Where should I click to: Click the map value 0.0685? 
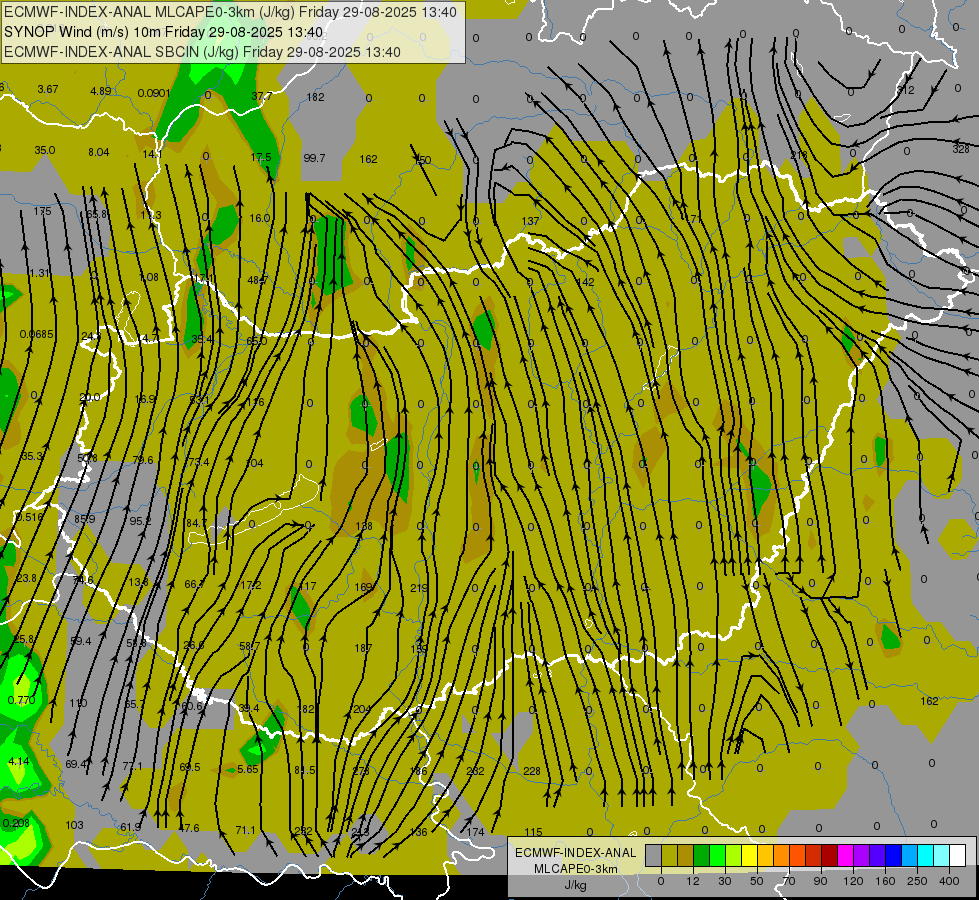click(37, 334)
